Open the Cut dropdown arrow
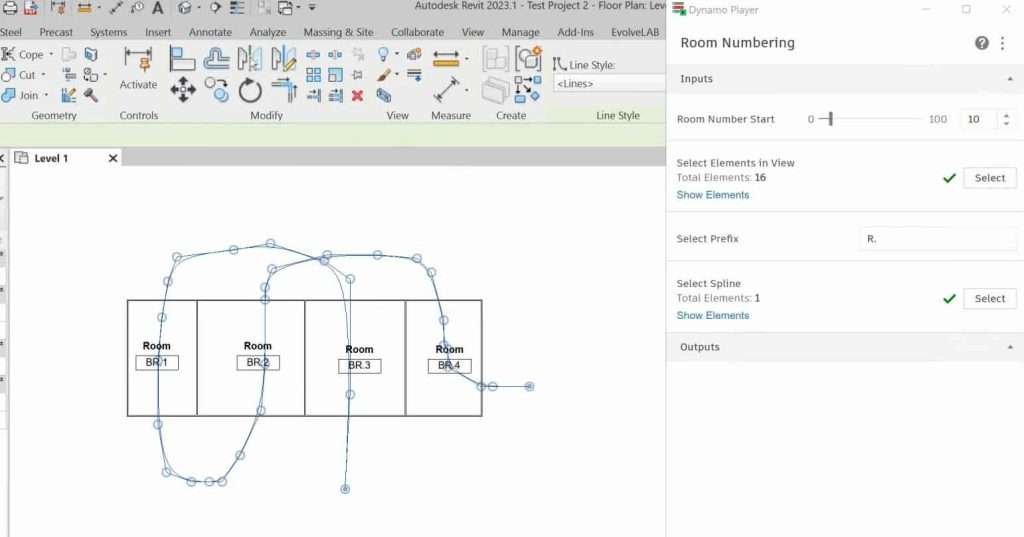The image size is (1024, 537). coord(43,75)
